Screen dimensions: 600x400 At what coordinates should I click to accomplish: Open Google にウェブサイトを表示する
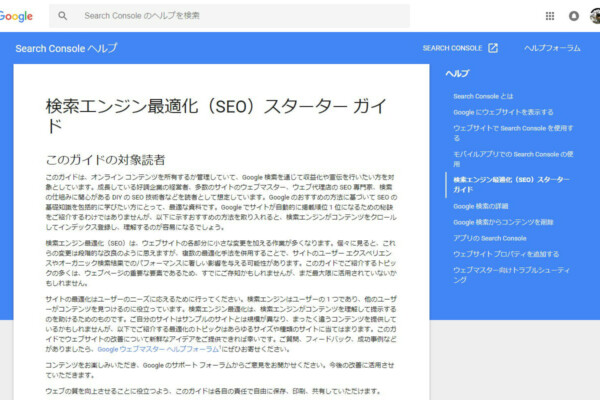click(x=503, y=112)
